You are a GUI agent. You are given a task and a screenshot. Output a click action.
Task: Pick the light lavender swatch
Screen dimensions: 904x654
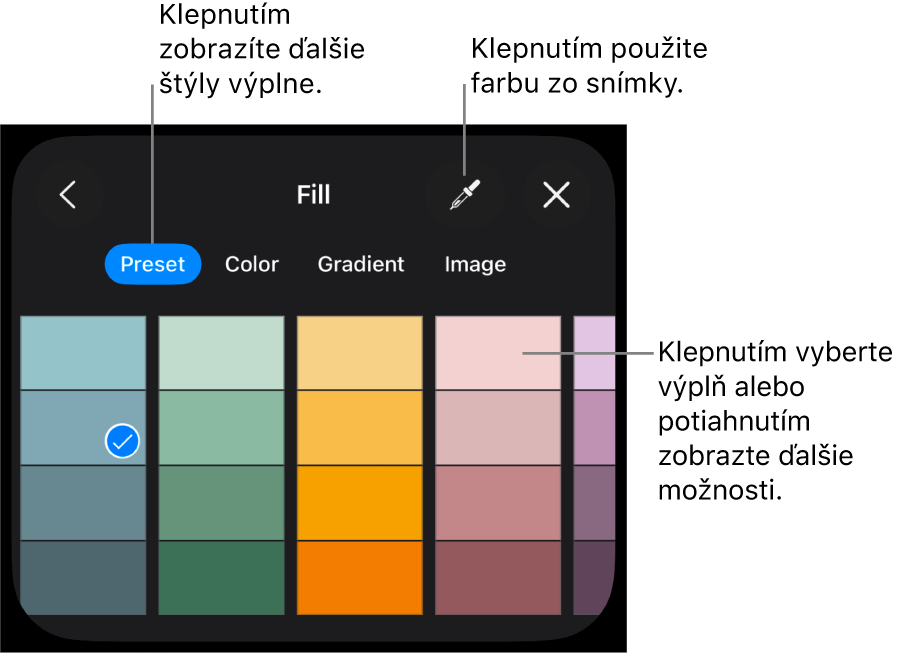tap(593, 353)
